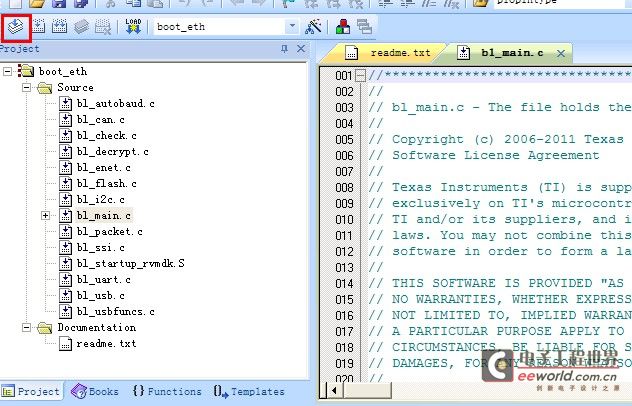Image resolution: width=632 pixels, height=406 pixels.
Task: Open Manage Components colored blocks icon
Action: (x=343, y=27)
